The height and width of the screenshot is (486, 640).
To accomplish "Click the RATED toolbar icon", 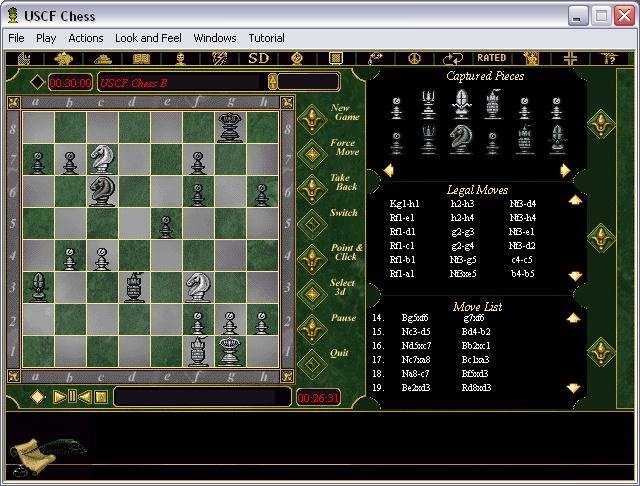I will tap(491, 58).
